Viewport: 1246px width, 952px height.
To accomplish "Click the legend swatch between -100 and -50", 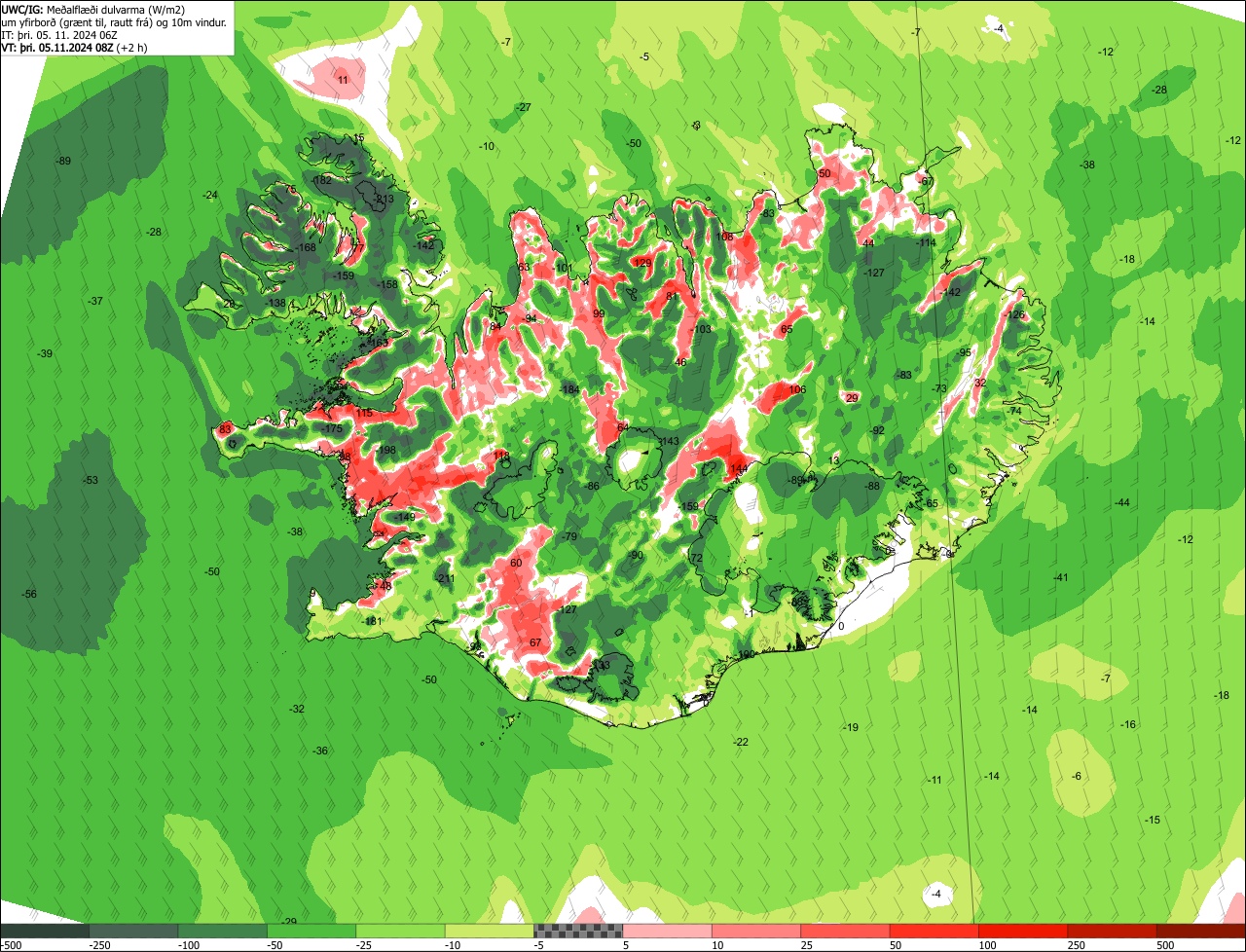I will (x=223, y=931).
